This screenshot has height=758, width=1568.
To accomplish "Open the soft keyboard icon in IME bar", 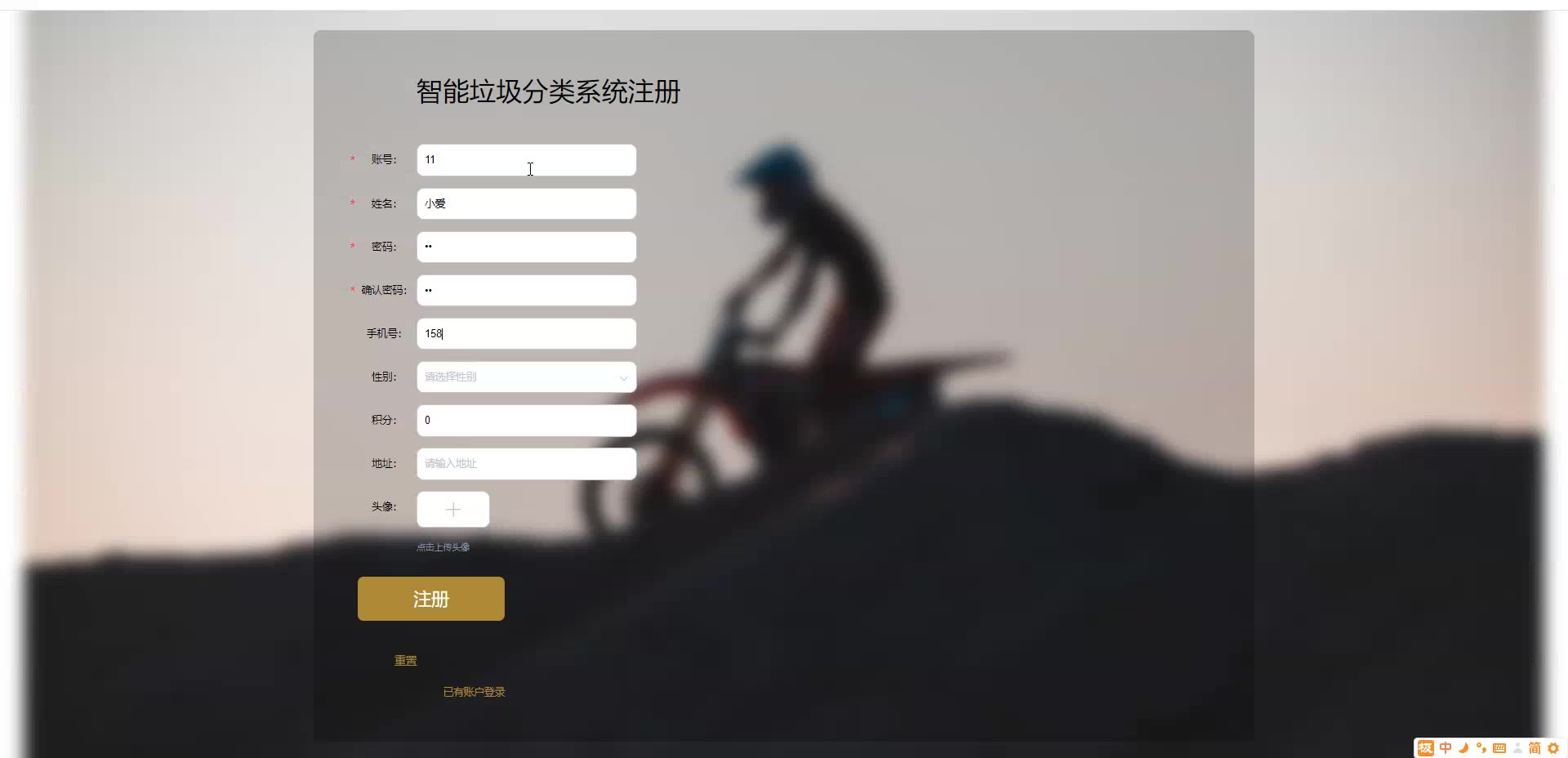I will pyautogui.click(x=1499, y=748).
